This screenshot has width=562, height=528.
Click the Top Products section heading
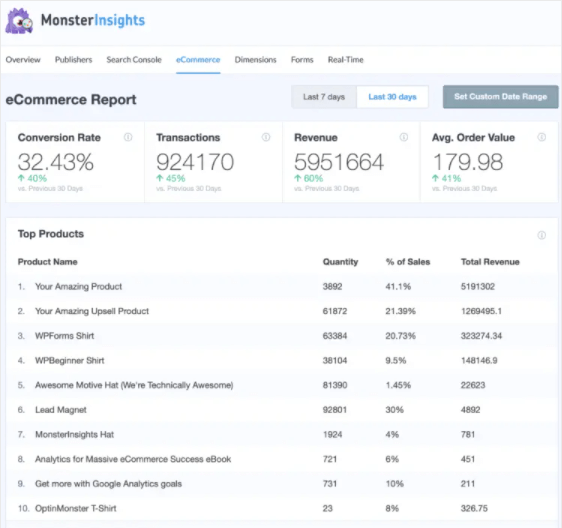[51, 234]
